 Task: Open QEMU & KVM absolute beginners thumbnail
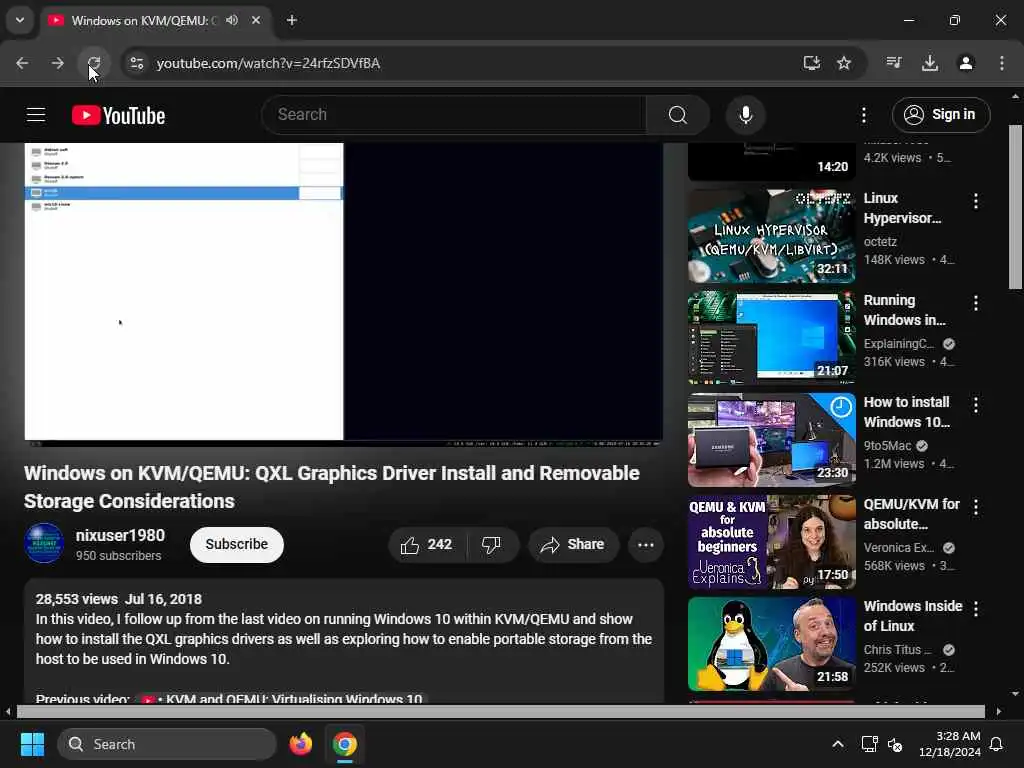pyautogui.click(x=771, y=542)
